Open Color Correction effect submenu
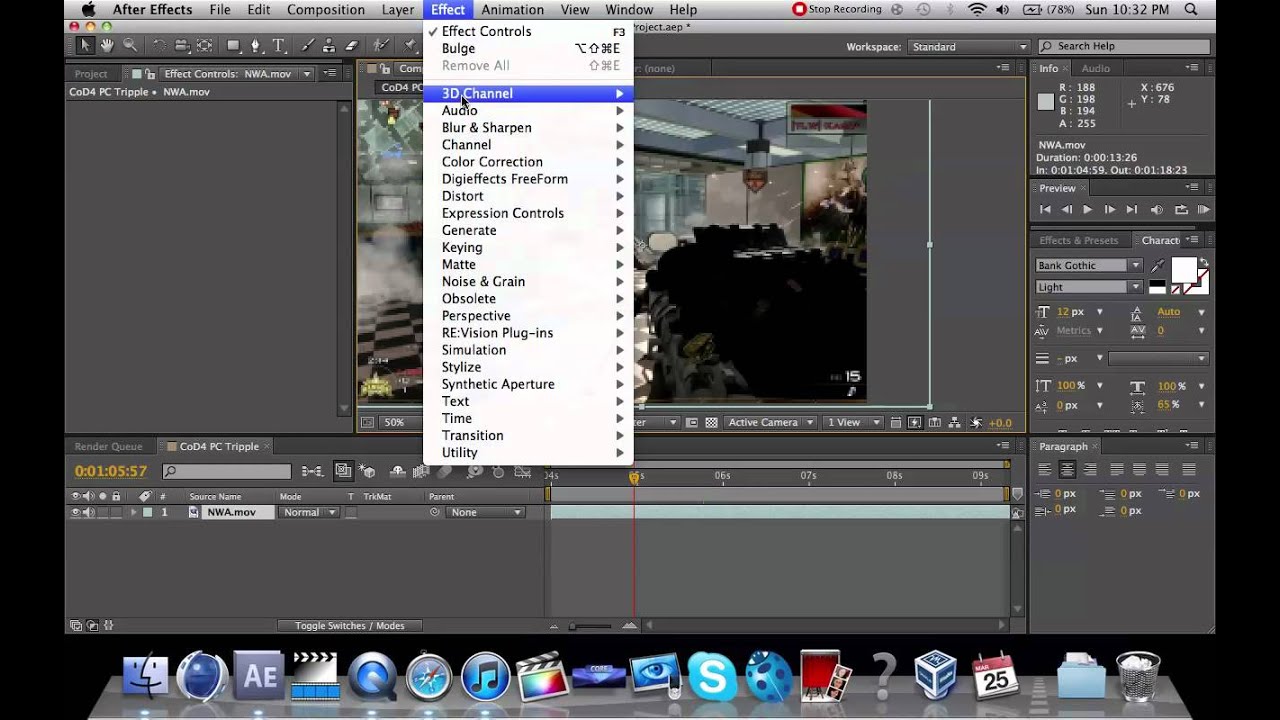Image resolution: width=1280 pixels, height=720 pixels. [528, 162]
